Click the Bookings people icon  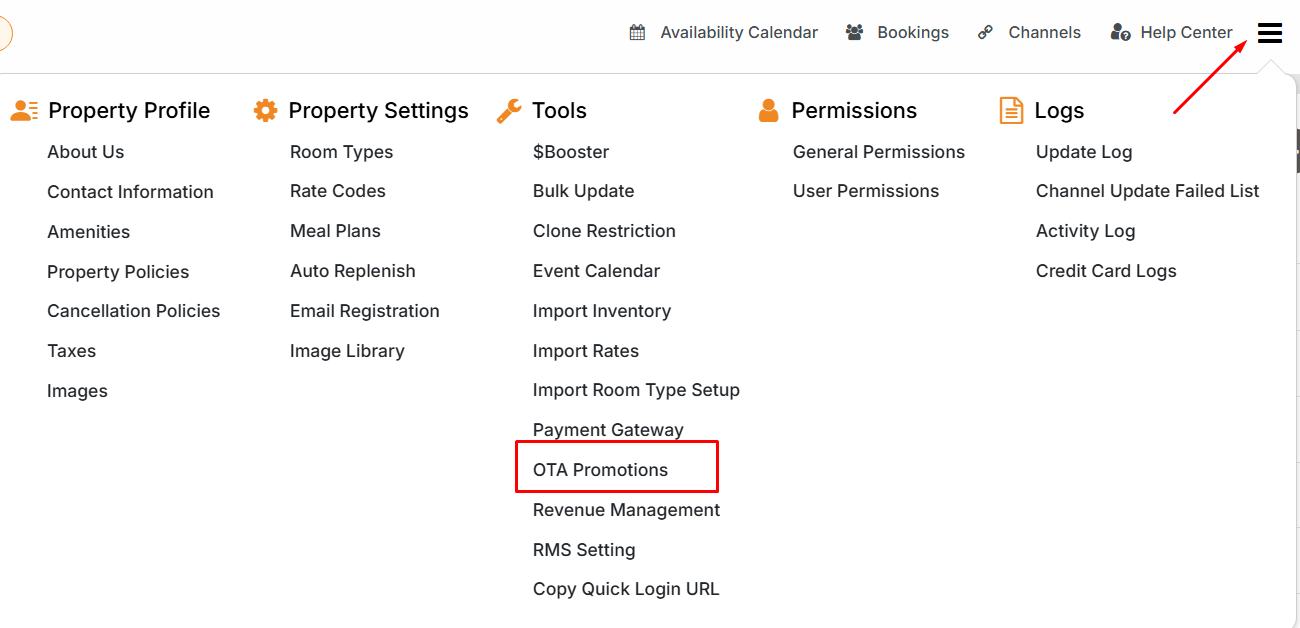(854, 33)
